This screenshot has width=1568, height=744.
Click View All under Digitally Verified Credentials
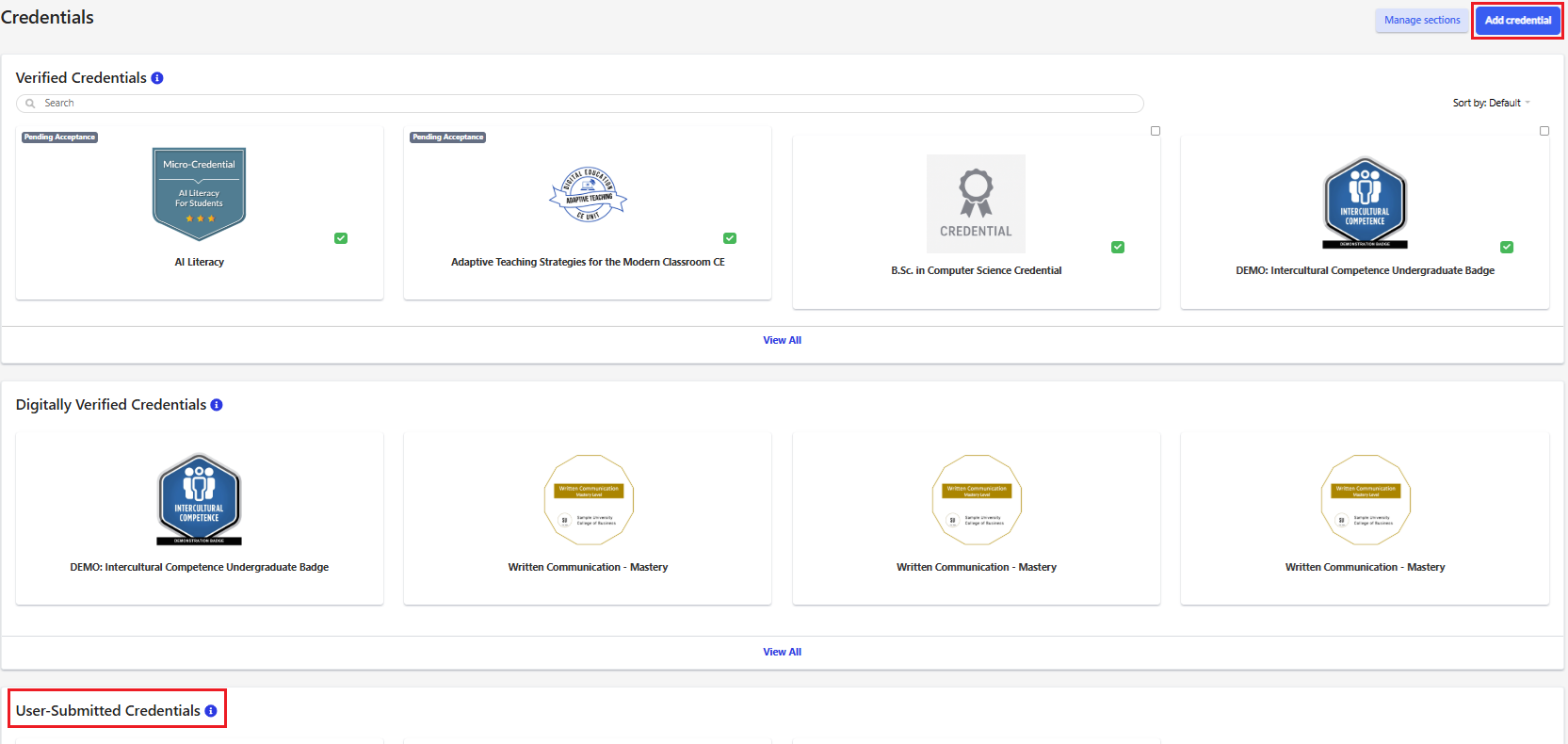coord(782,652)
